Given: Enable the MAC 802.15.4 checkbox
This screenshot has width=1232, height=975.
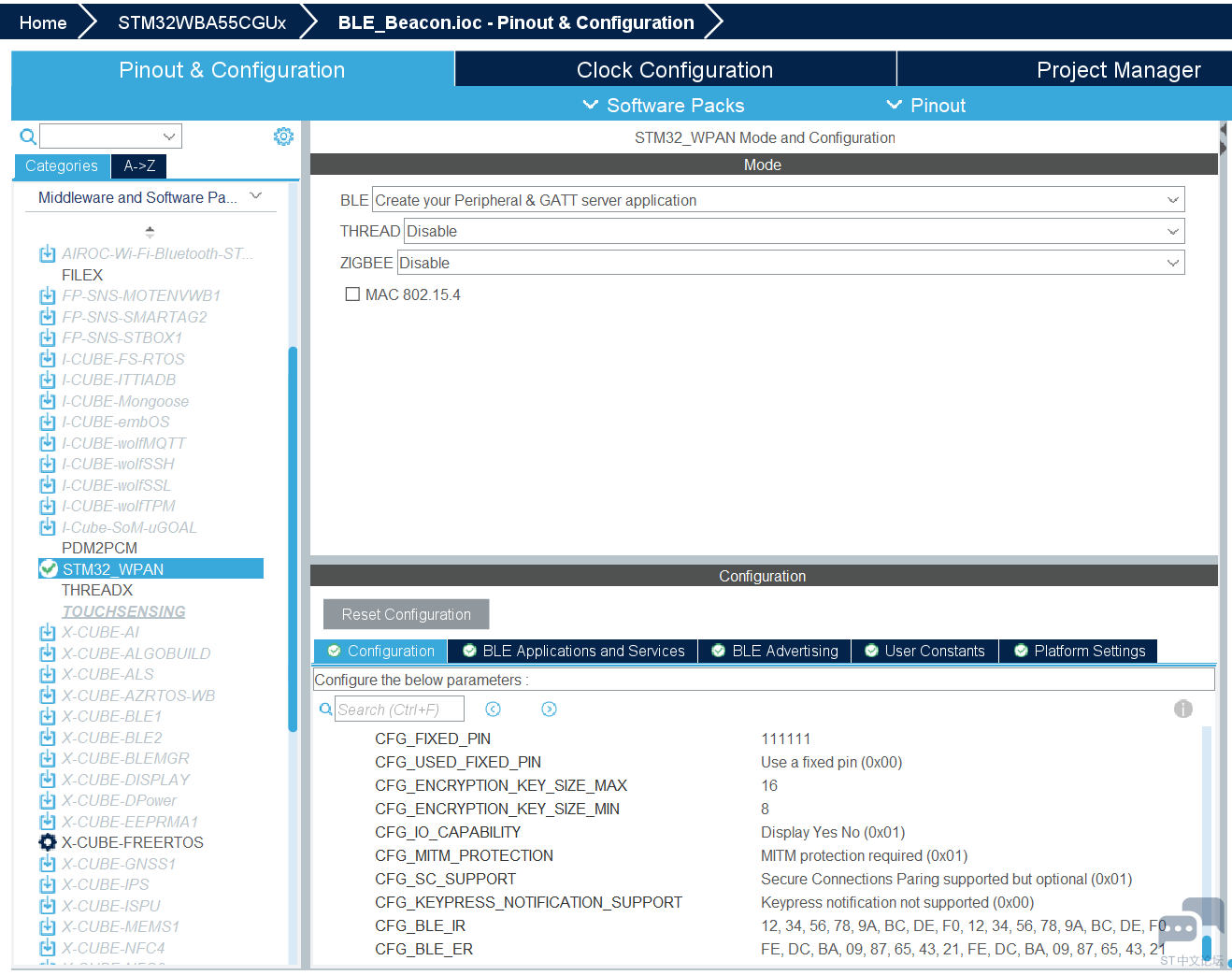Looking at the screenshot, I should pos(352,294).
